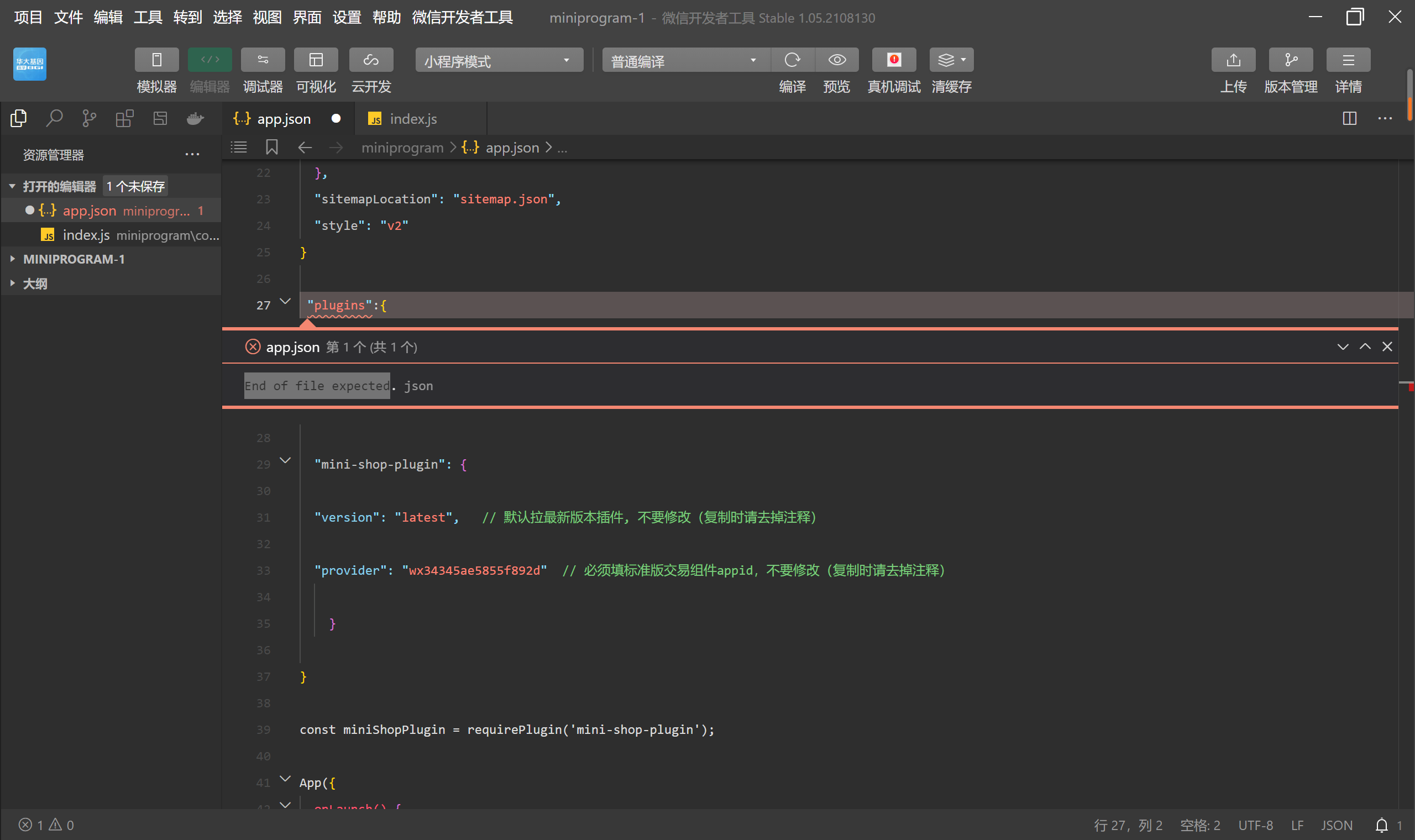Image resolution: width=1415 pixels, height=840 pixels.
Task: Click the error count in the status bar
Action: (32, 825)
